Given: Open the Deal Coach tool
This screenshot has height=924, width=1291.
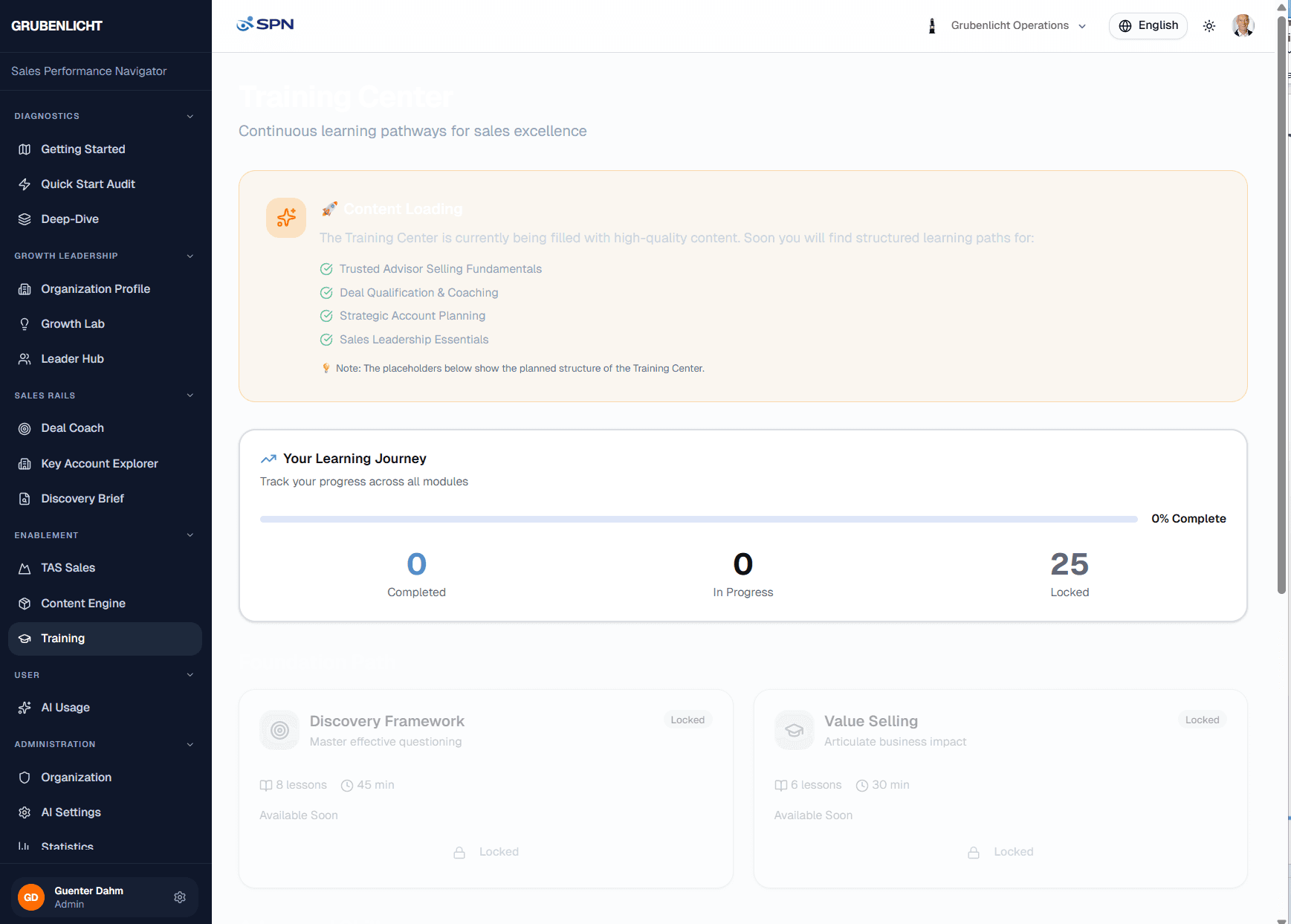Looking at the screenshot, I should click(72, 427).
